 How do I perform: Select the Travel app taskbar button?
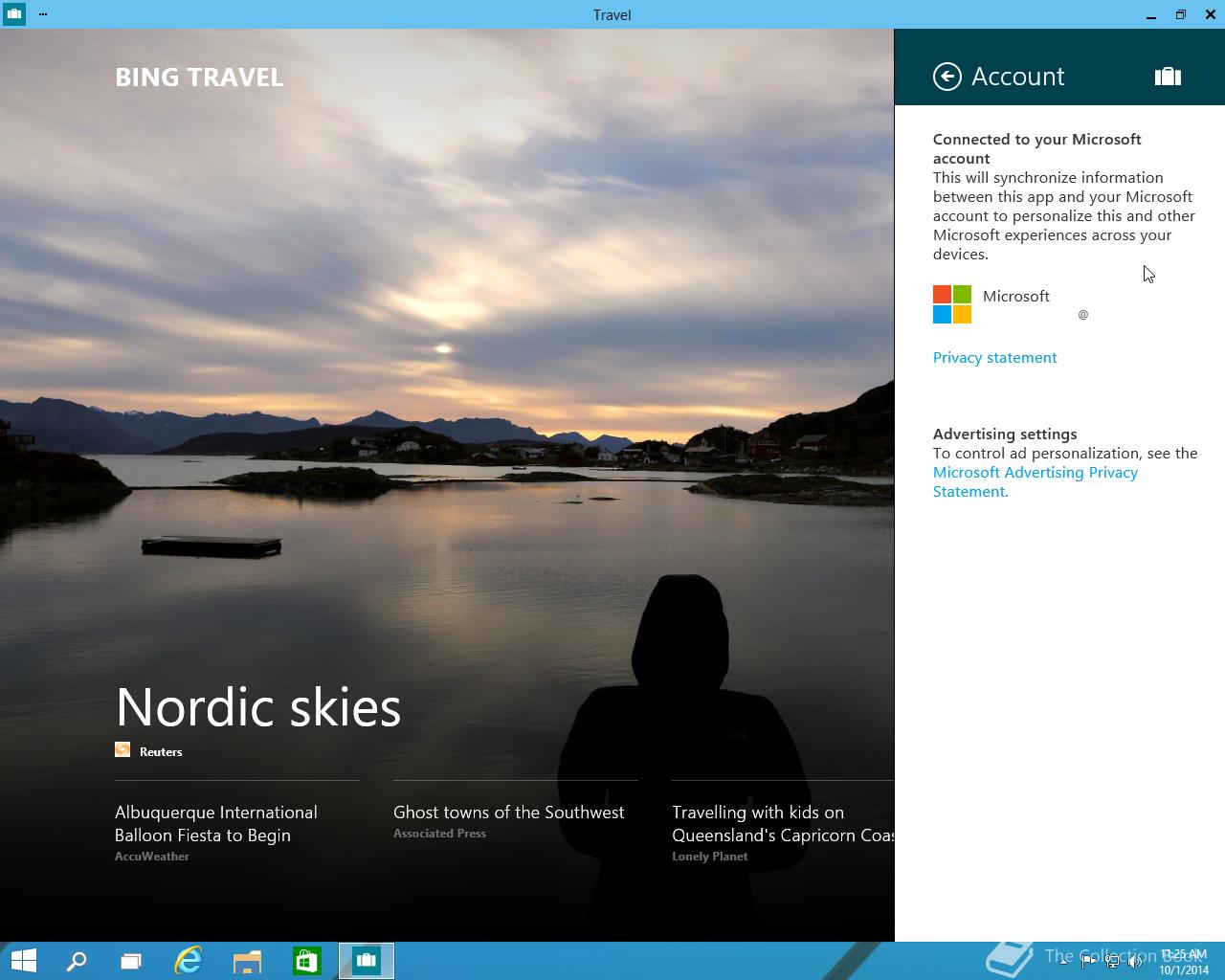point(367,961)
